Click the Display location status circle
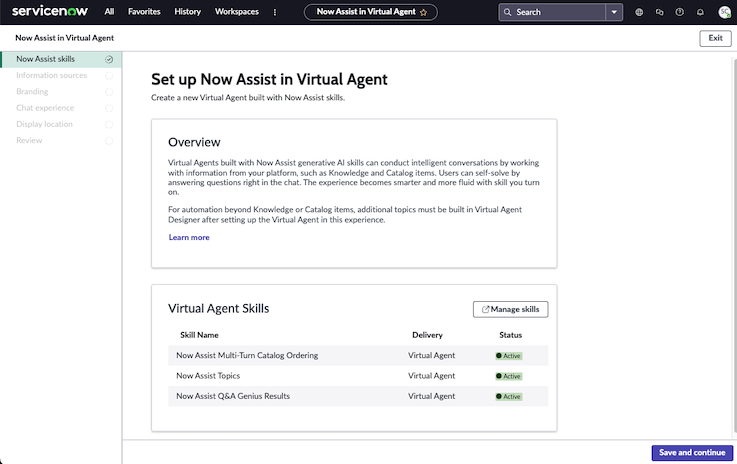 point(109,125)
